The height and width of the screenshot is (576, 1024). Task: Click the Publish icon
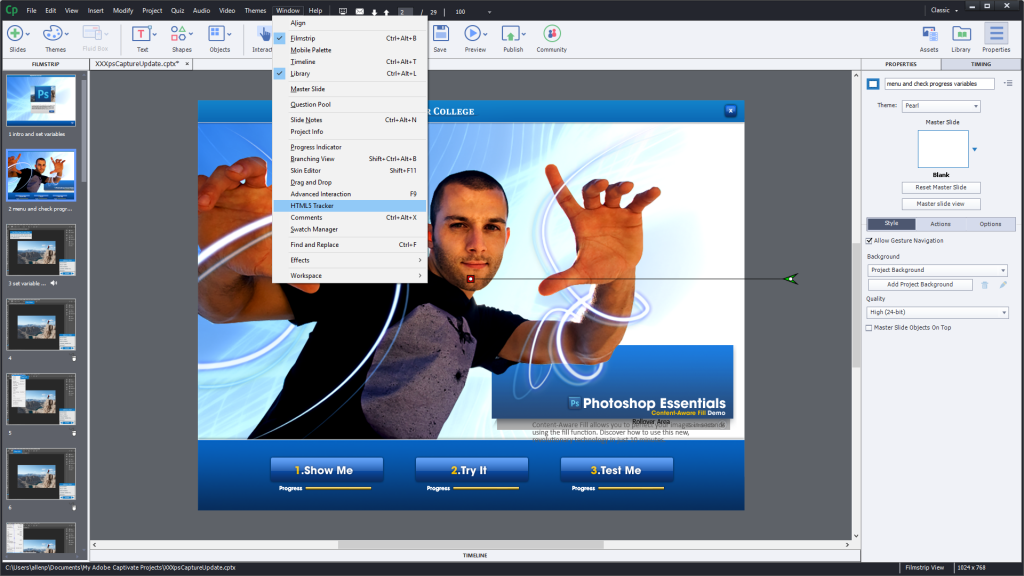pyautogui.click(x=513, y=34)
